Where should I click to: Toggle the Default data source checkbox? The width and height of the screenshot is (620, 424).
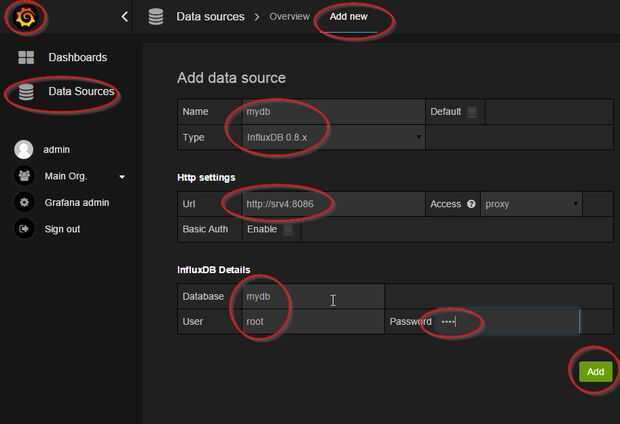pos(472,112)
